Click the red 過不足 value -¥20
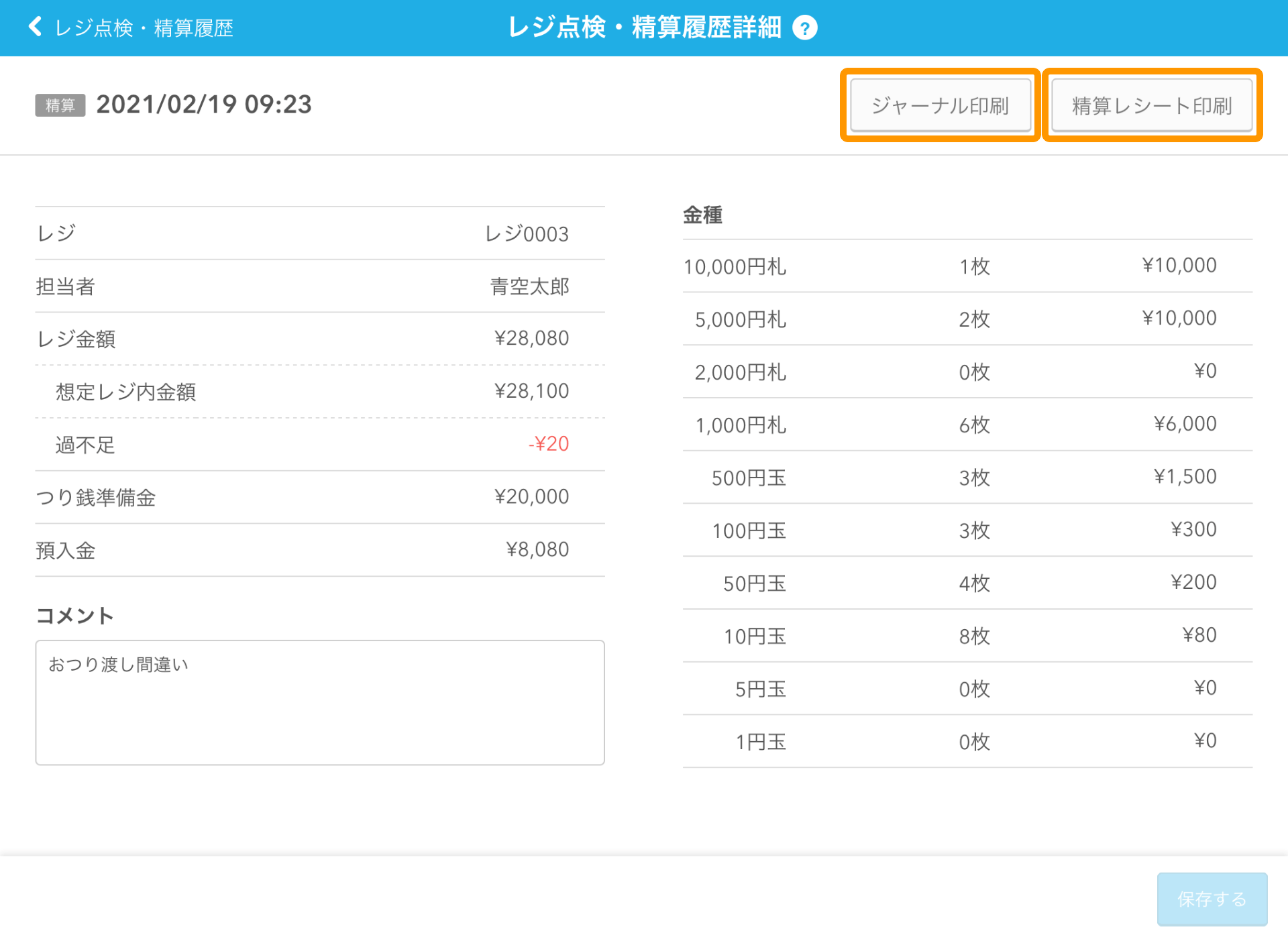 pyautogui.click(x=548, y=444)
